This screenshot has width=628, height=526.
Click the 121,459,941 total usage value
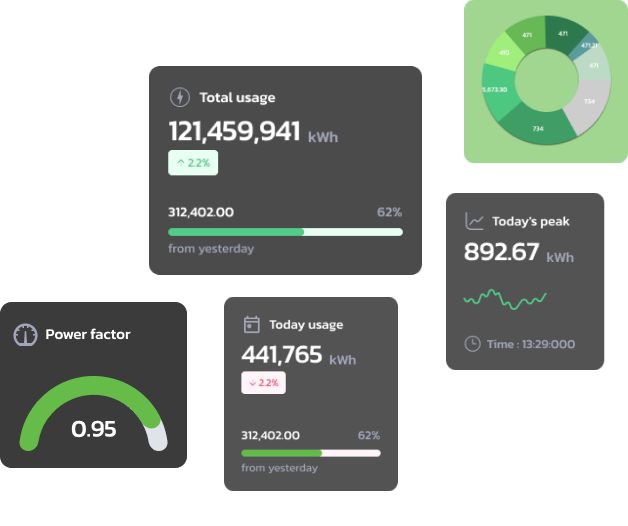(234, 132)
